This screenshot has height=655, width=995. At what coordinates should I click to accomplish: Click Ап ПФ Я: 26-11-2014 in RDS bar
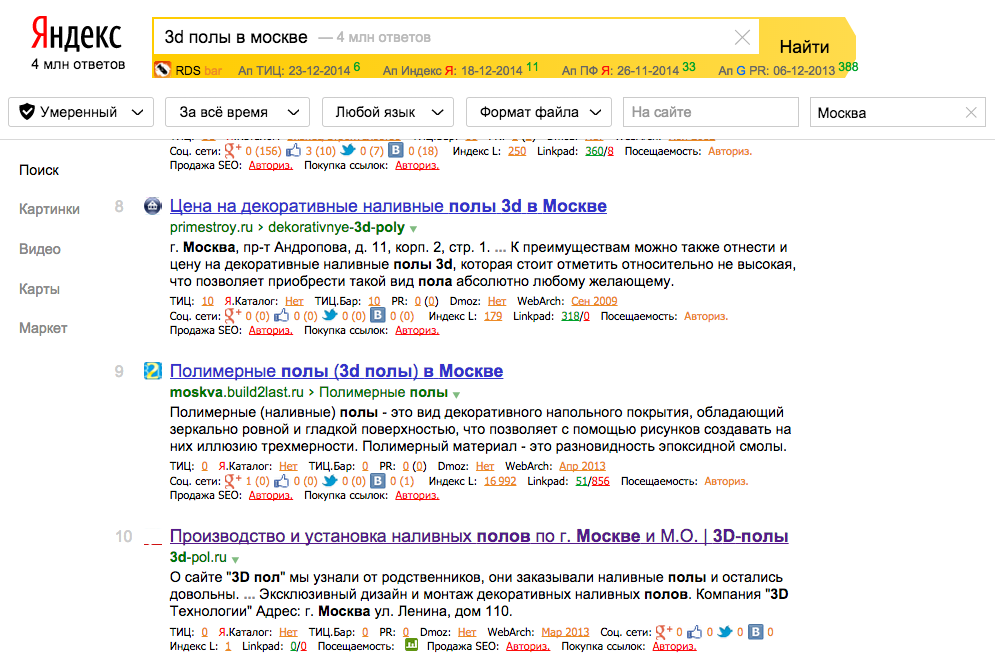620,70
